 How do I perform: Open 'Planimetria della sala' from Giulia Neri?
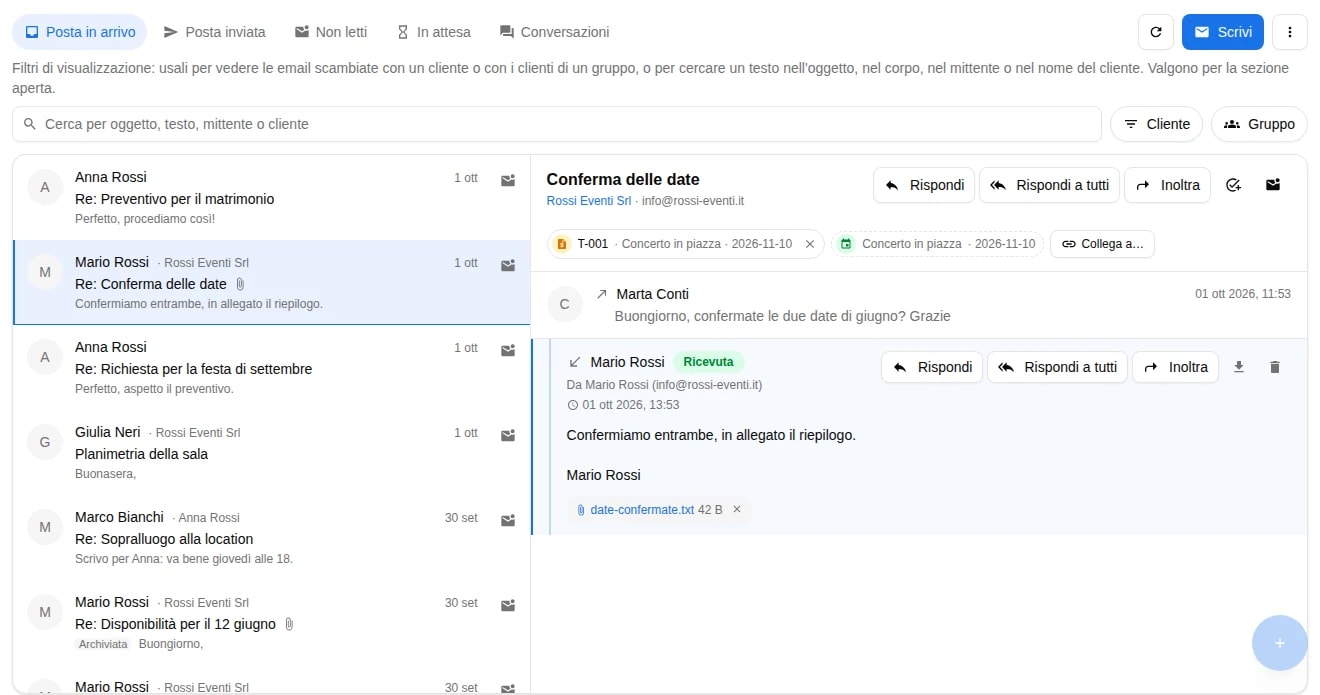(271, 453)
